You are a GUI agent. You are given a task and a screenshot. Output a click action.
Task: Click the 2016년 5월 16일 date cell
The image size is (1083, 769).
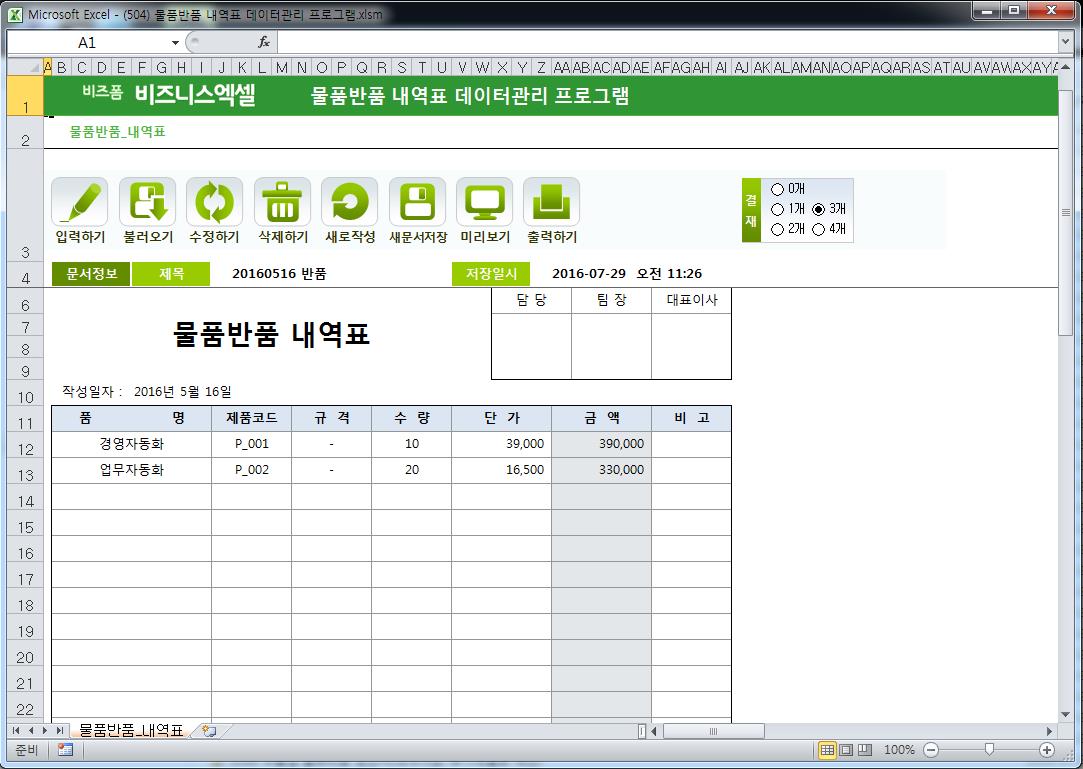182,392
